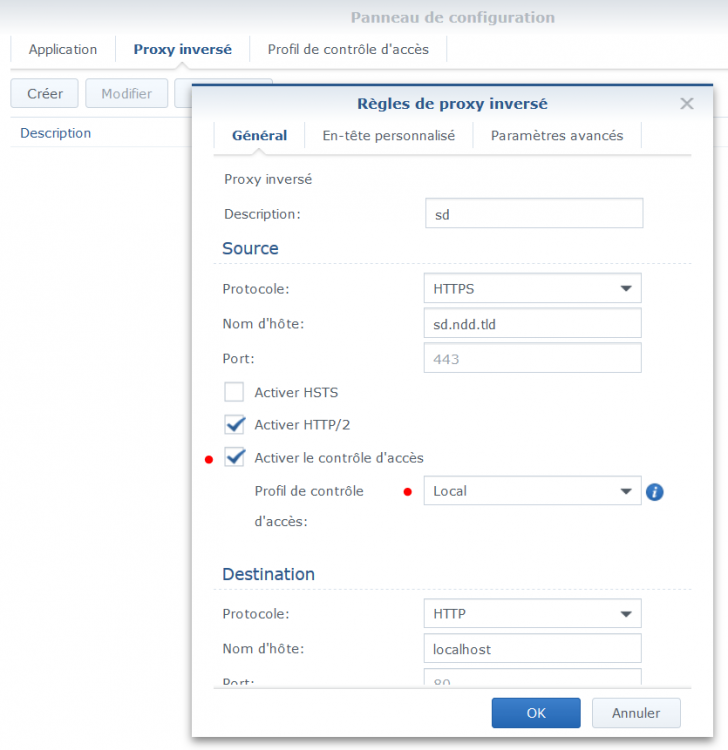This screenshot has width=728, height=750.
Task: Go to the Application tab
Action: pos(63,49)
